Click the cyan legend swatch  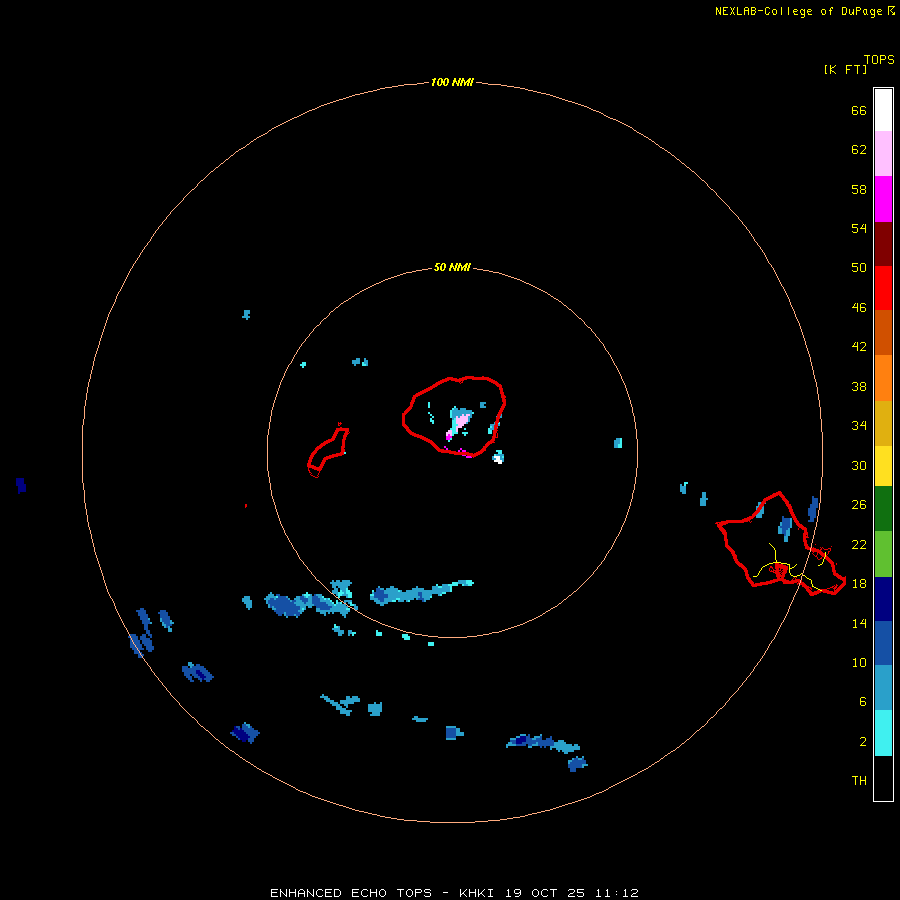pos(883,733)
